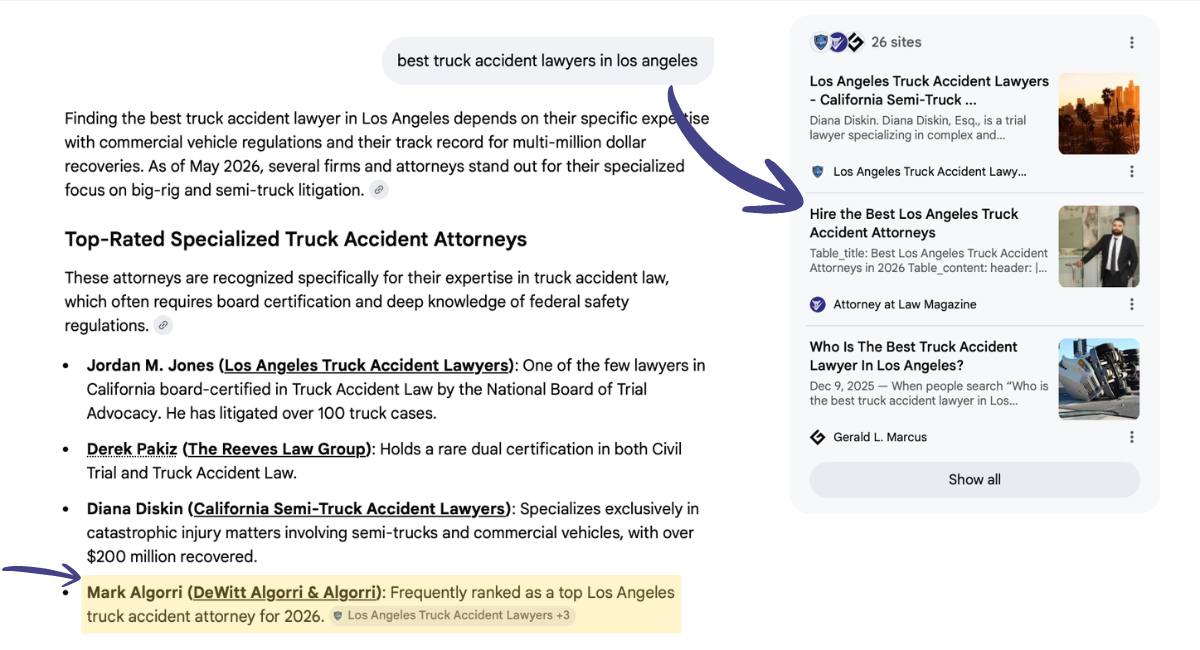Open California Semi-Truck Accident Lawyers link
1200x650 pixels.
pyautogui.click(x=350, y=509)
